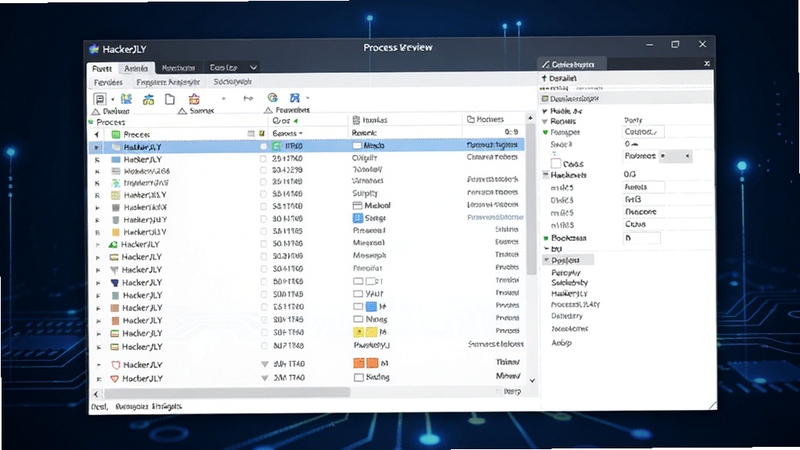Toggle the green Fomper expander arrow
800x450 pixels.
tap(545, 133)
